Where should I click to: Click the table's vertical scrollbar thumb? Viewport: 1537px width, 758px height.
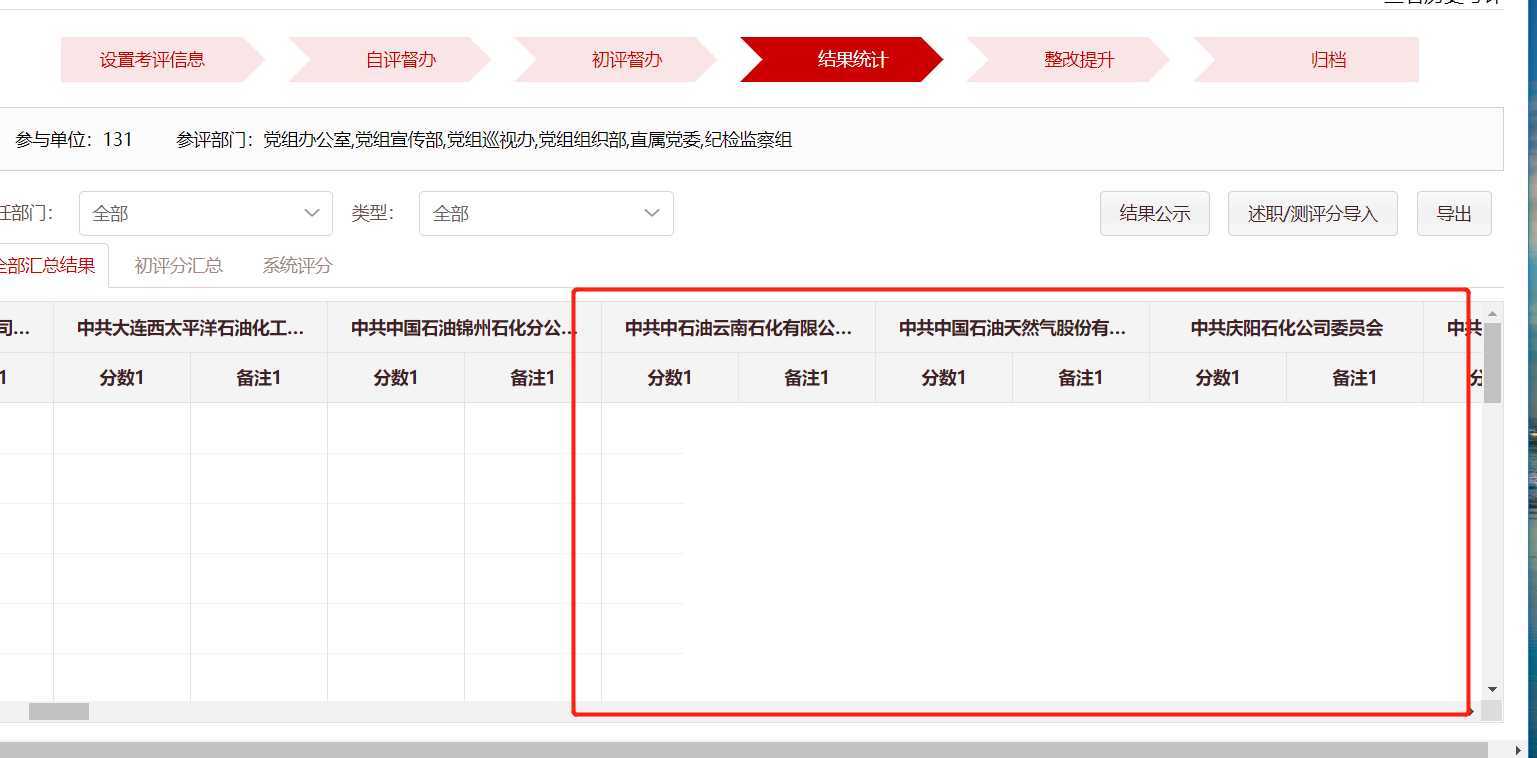pyautogui.click(x=1492, y=363)
